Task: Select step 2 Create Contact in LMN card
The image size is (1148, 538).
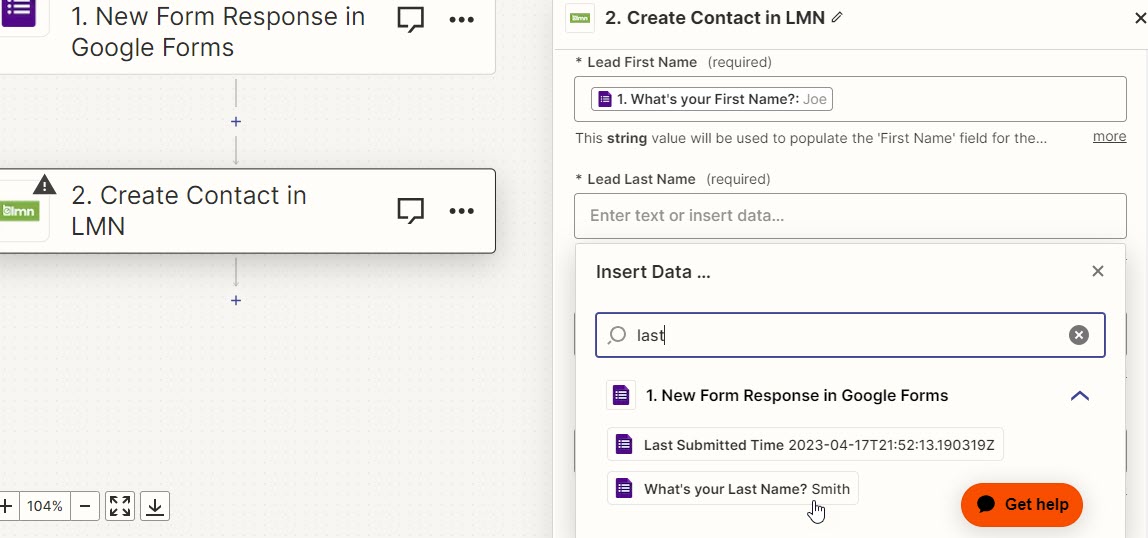Action: (247, 212)
